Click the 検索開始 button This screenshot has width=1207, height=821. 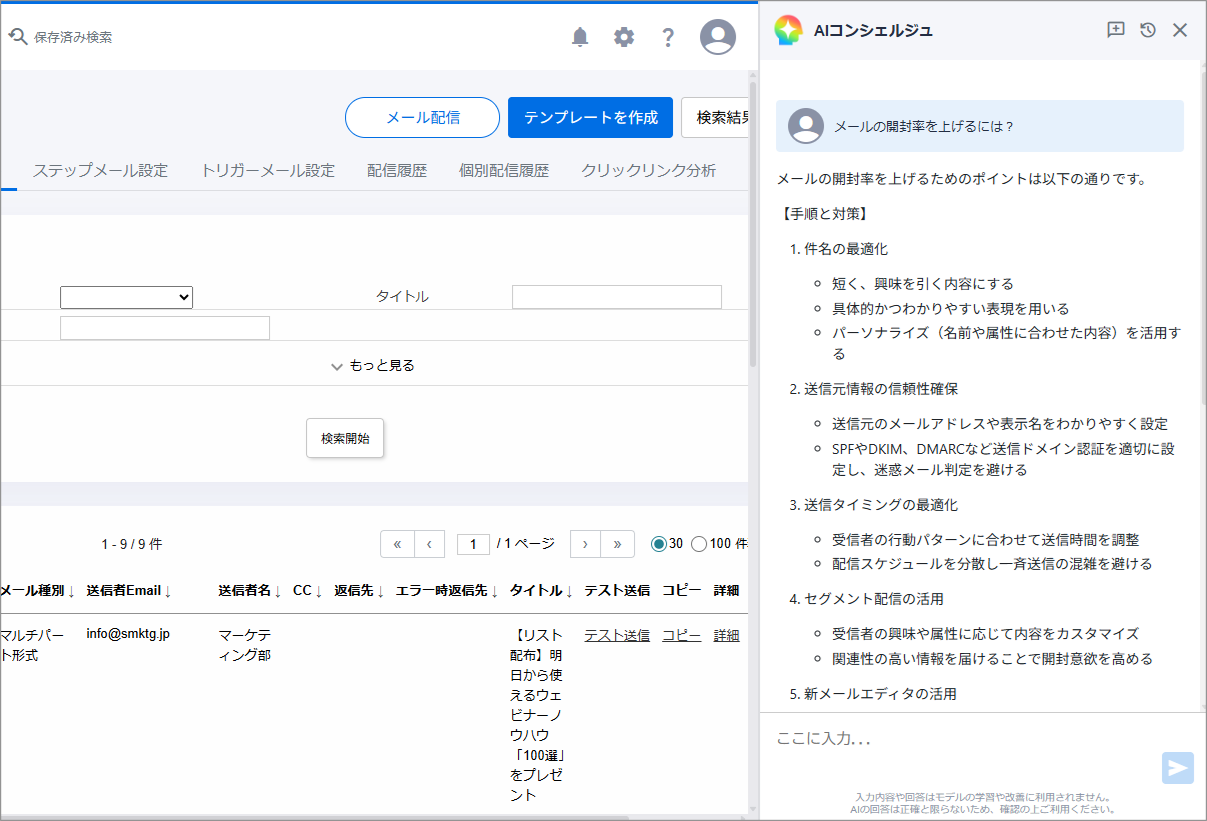345,438
